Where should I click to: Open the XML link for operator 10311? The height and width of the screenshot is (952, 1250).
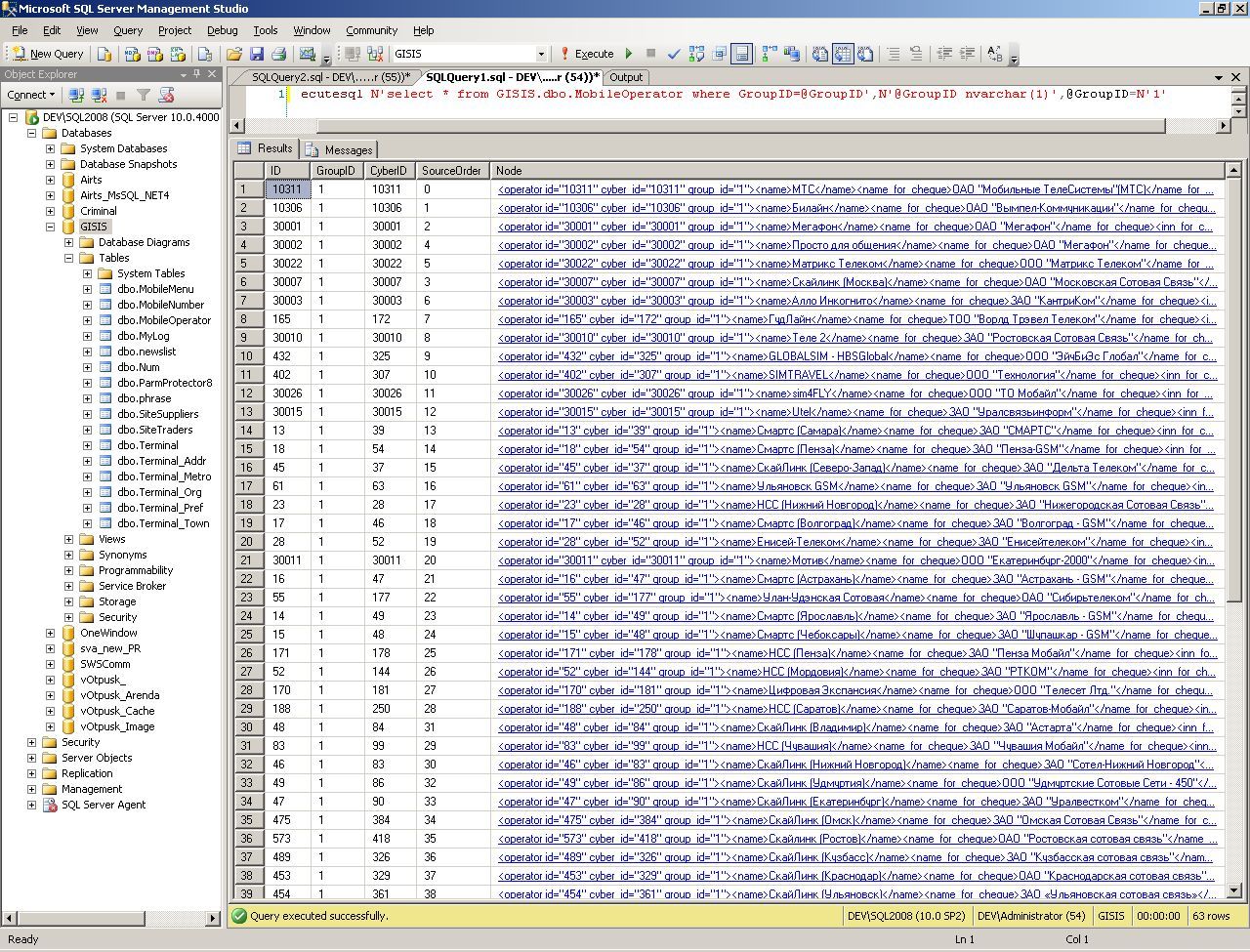(x=855, y=189)
